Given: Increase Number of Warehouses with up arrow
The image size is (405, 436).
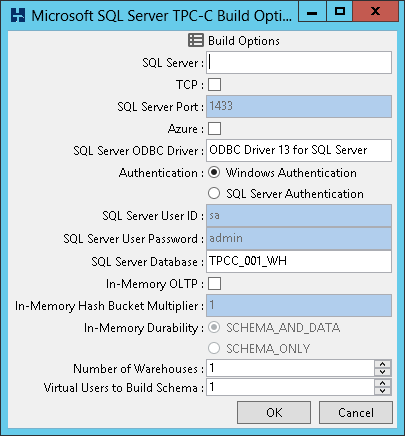Looking at the screenshot, I should point(382,364).
